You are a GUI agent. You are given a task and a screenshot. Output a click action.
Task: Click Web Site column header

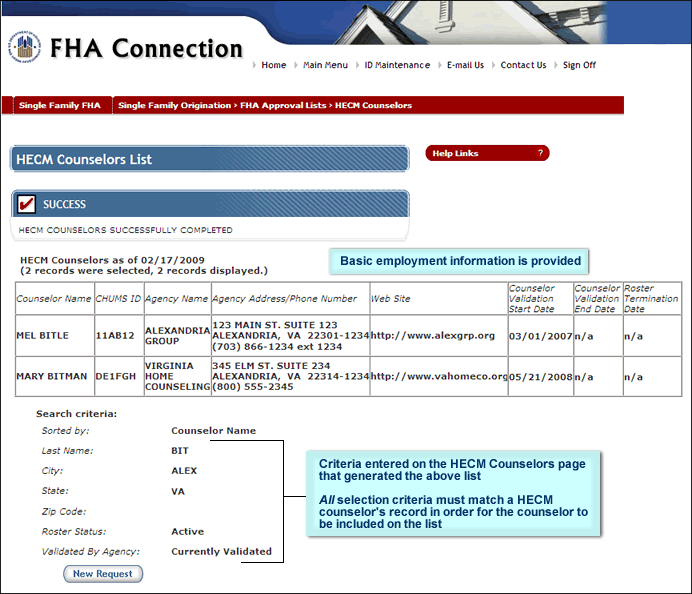click(x=391, y=298)
